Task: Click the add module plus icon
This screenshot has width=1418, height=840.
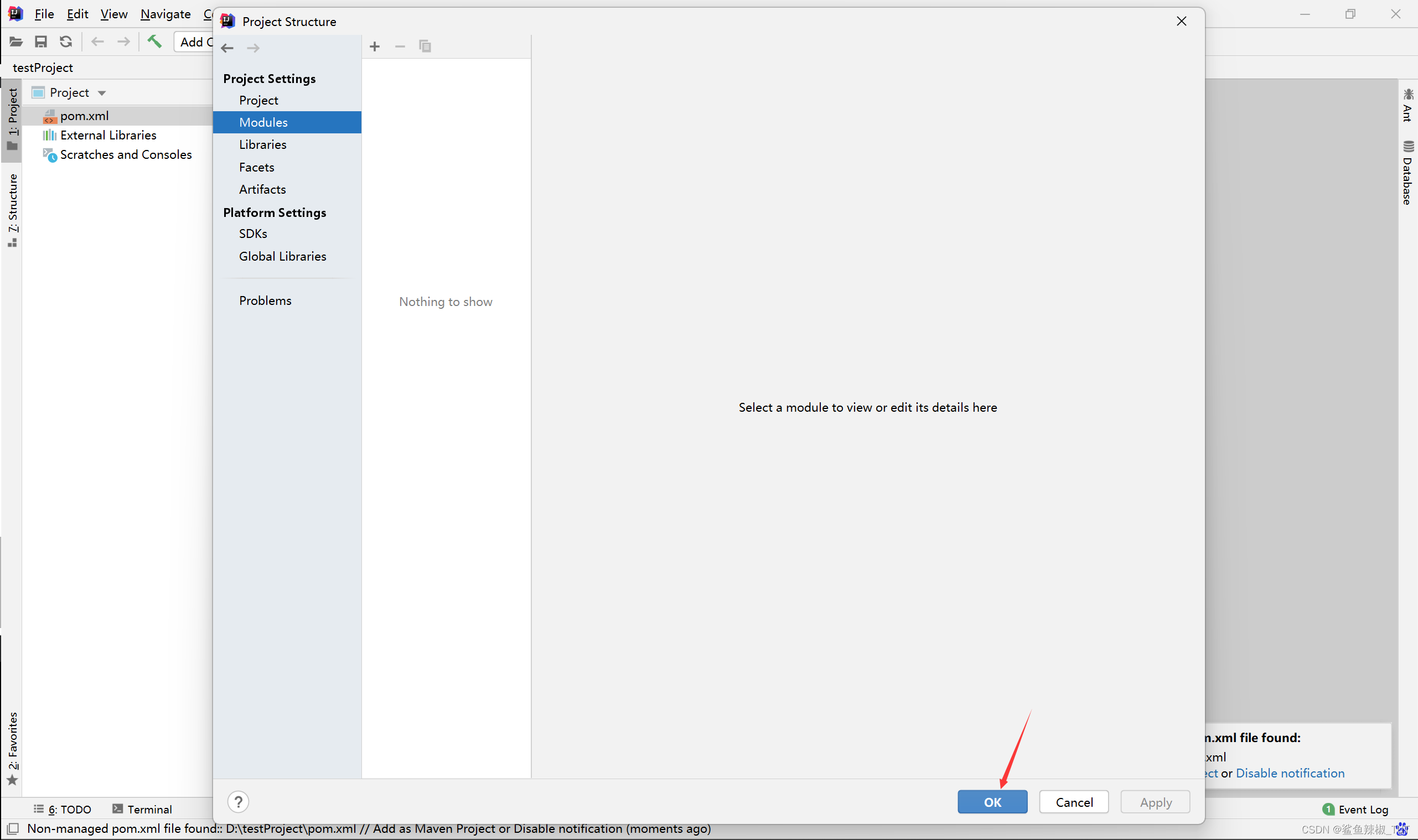Action: coord(375,46)
